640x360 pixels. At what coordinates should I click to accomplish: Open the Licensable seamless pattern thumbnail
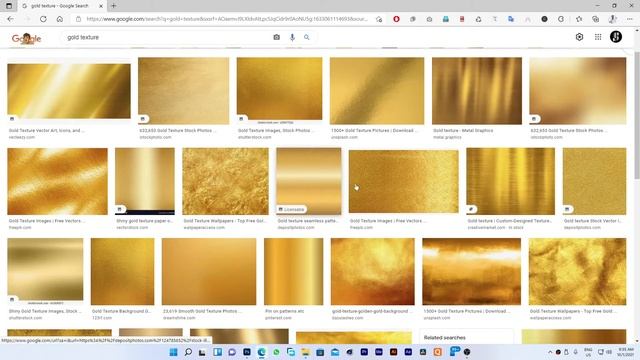point(309,181)
